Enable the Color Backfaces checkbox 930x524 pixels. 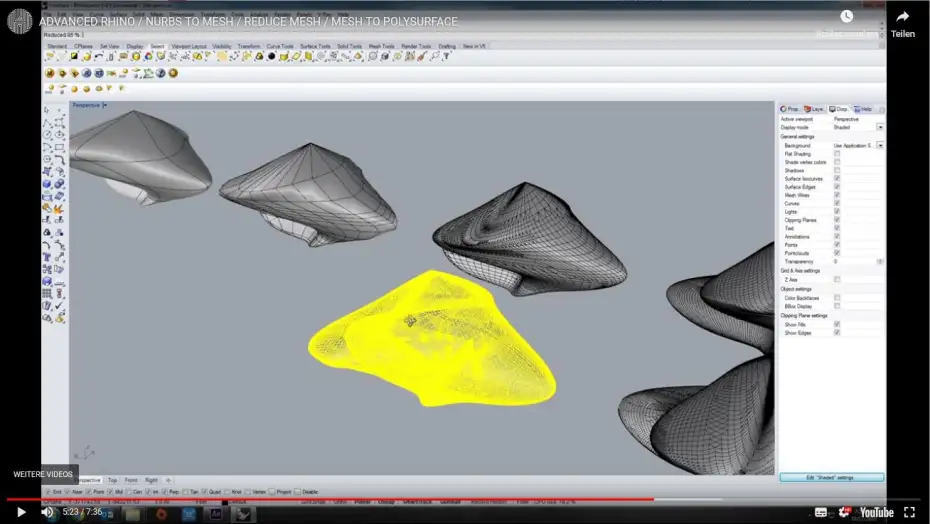pos(837,298)
